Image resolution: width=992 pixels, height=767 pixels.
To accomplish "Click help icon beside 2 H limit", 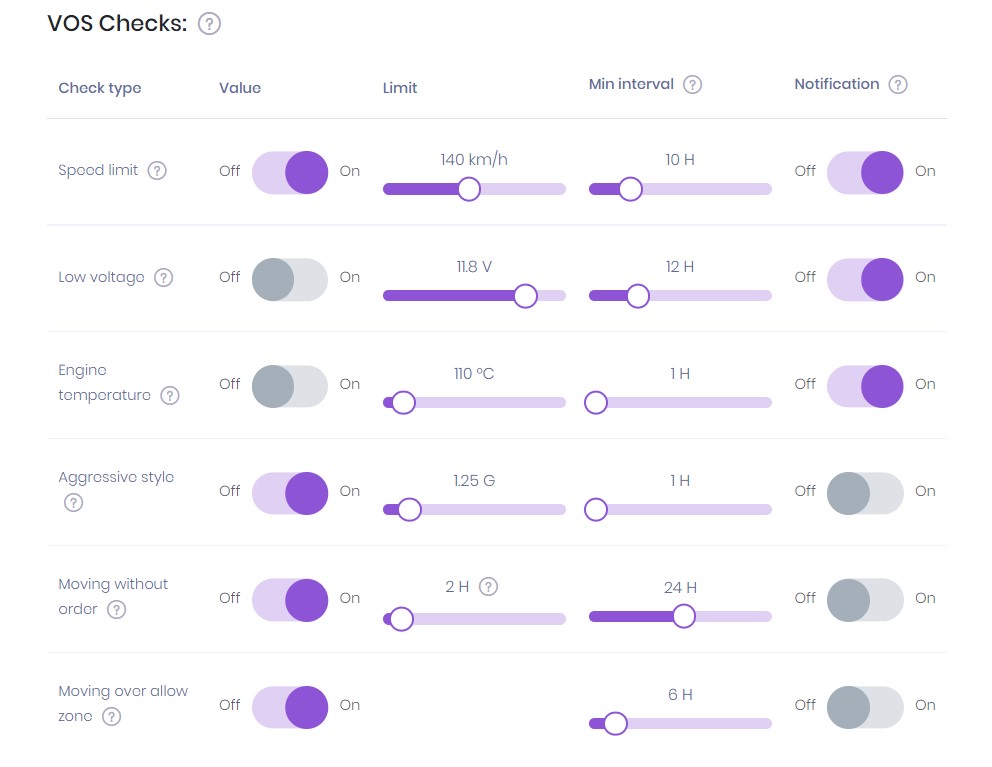I will 489,587.
